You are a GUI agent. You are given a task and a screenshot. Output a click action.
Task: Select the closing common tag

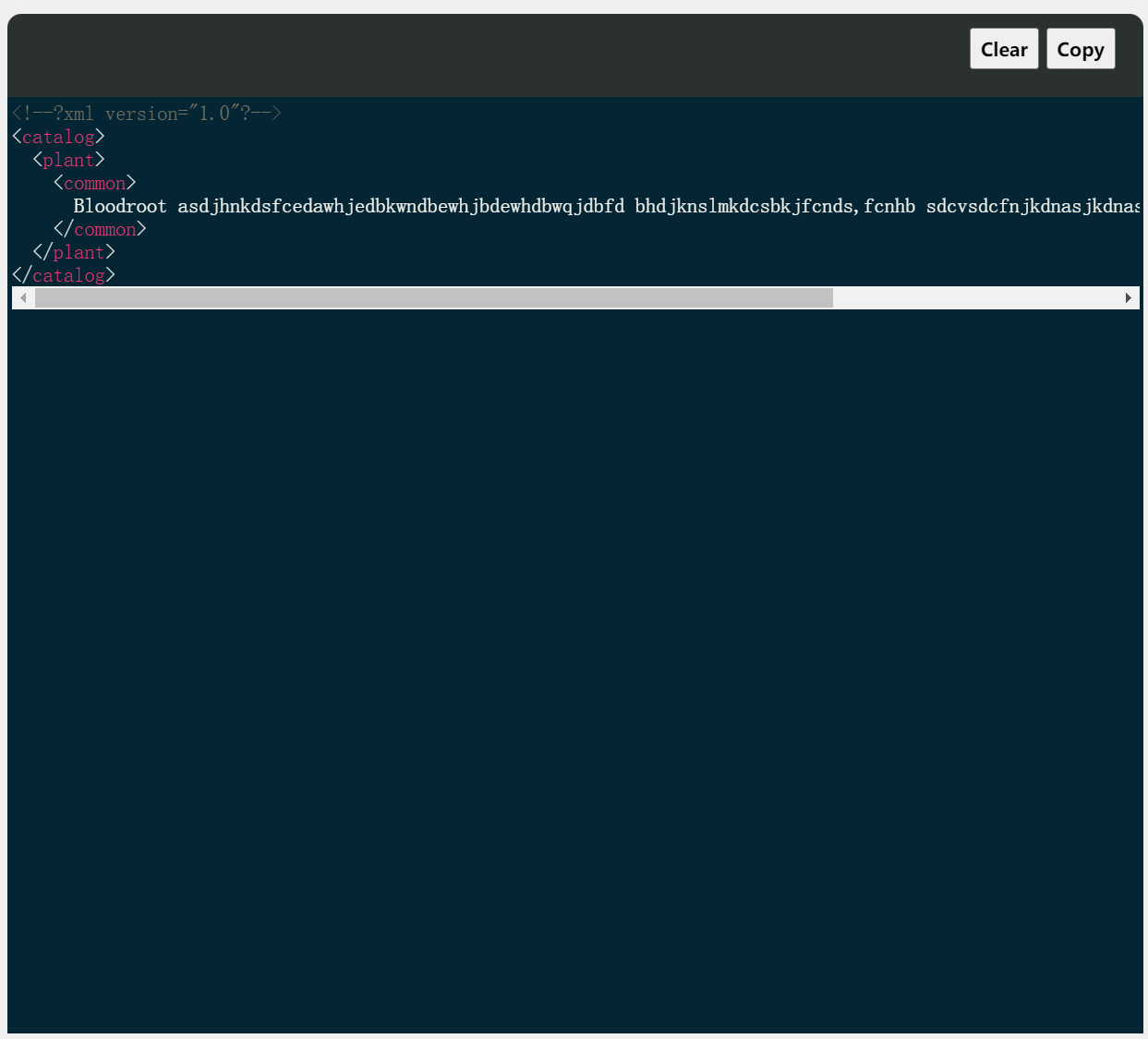103,229
